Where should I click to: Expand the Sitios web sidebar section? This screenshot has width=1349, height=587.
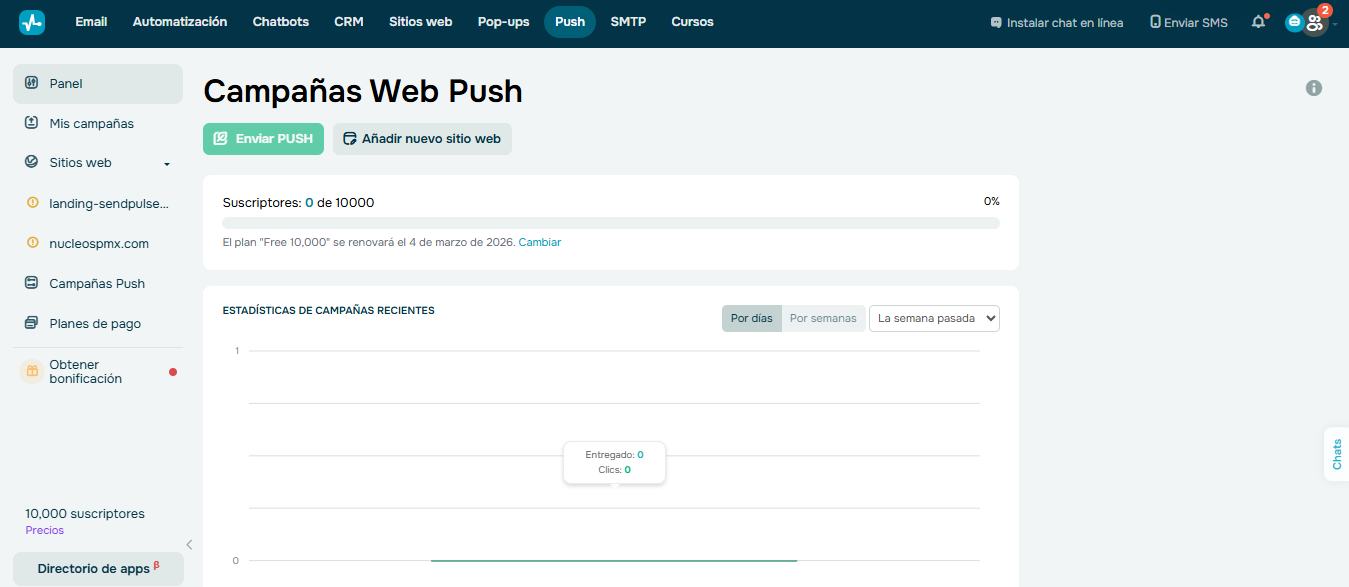166,162
